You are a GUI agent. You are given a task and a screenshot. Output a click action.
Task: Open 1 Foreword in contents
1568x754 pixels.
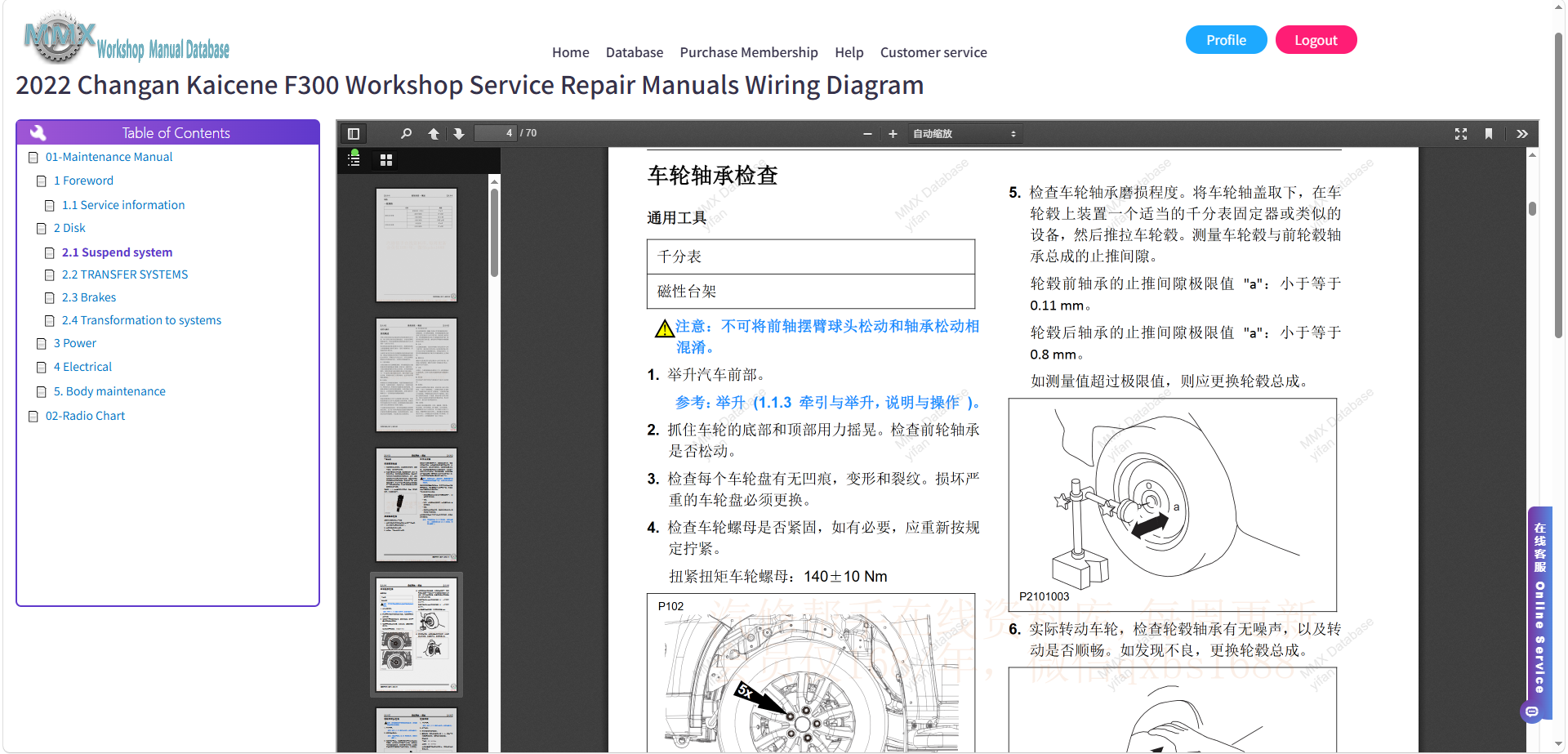pyautogui.click(x=83, y=181)
